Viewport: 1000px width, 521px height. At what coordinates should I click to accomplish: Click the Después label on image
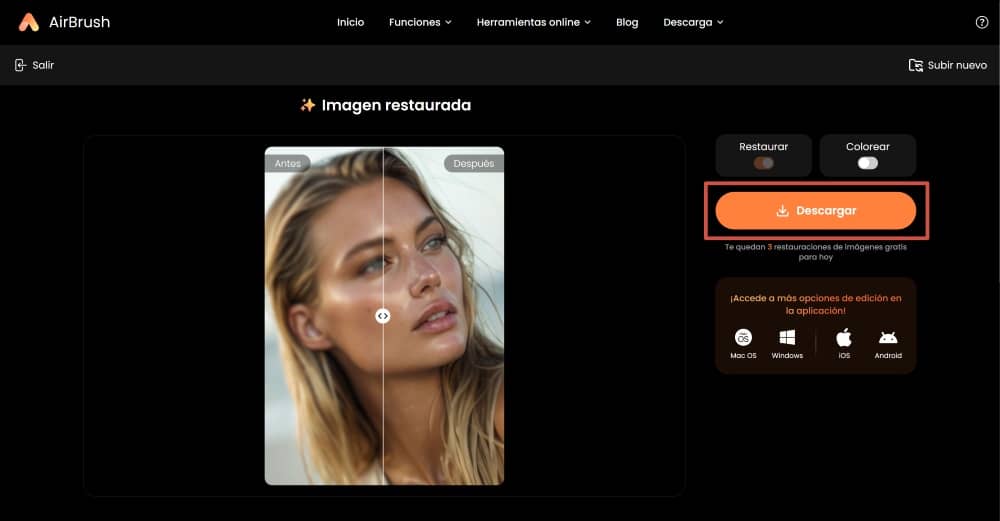coord(473,164)
